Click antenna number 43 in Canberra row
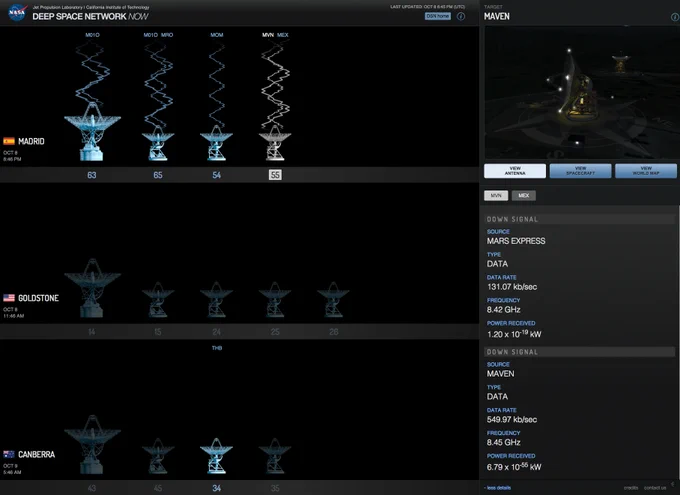The image size is (680, 495). pos(92,488)
